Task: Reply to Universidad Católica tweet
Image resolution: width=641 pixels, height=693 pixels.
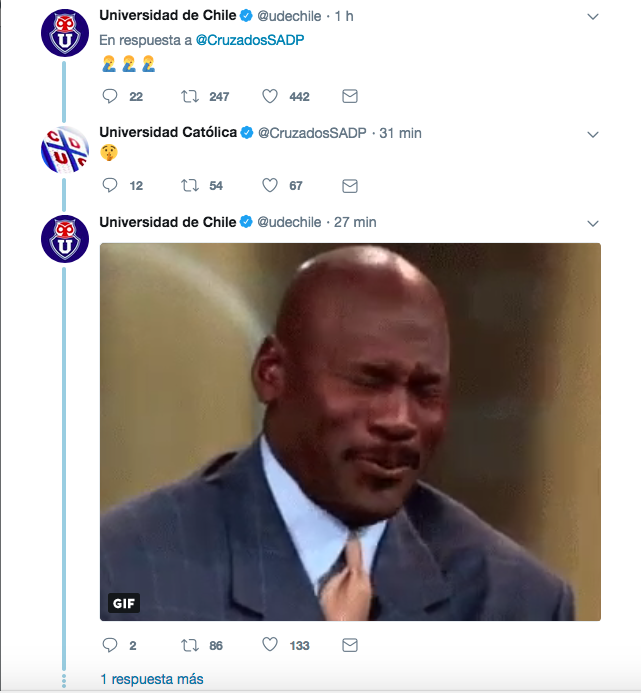Action: [x=110, y=185]
